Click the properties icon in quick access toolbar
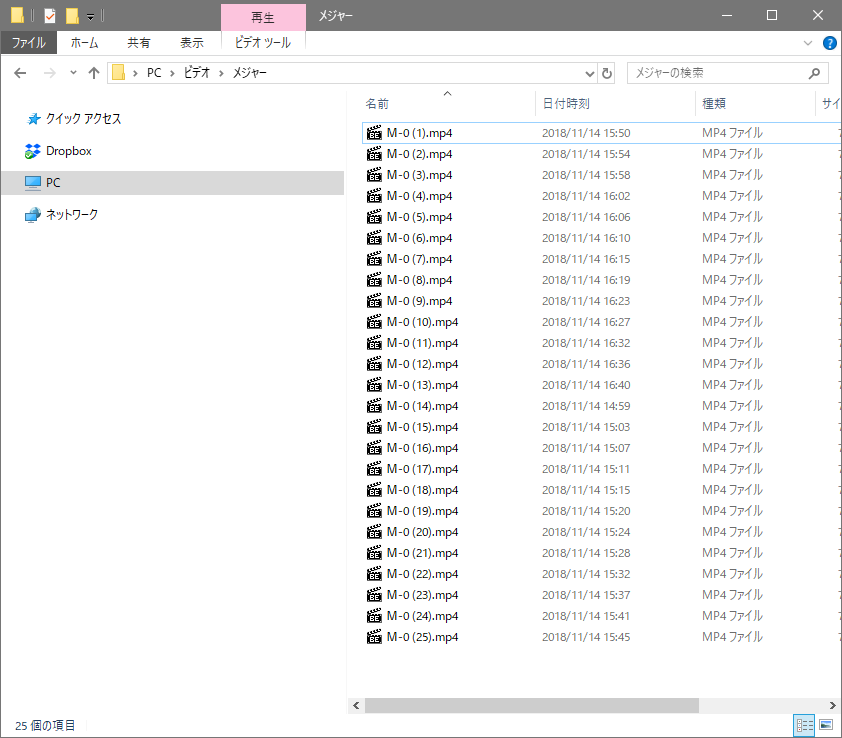This screenshot has height=738, width=842. click(50, 16)
